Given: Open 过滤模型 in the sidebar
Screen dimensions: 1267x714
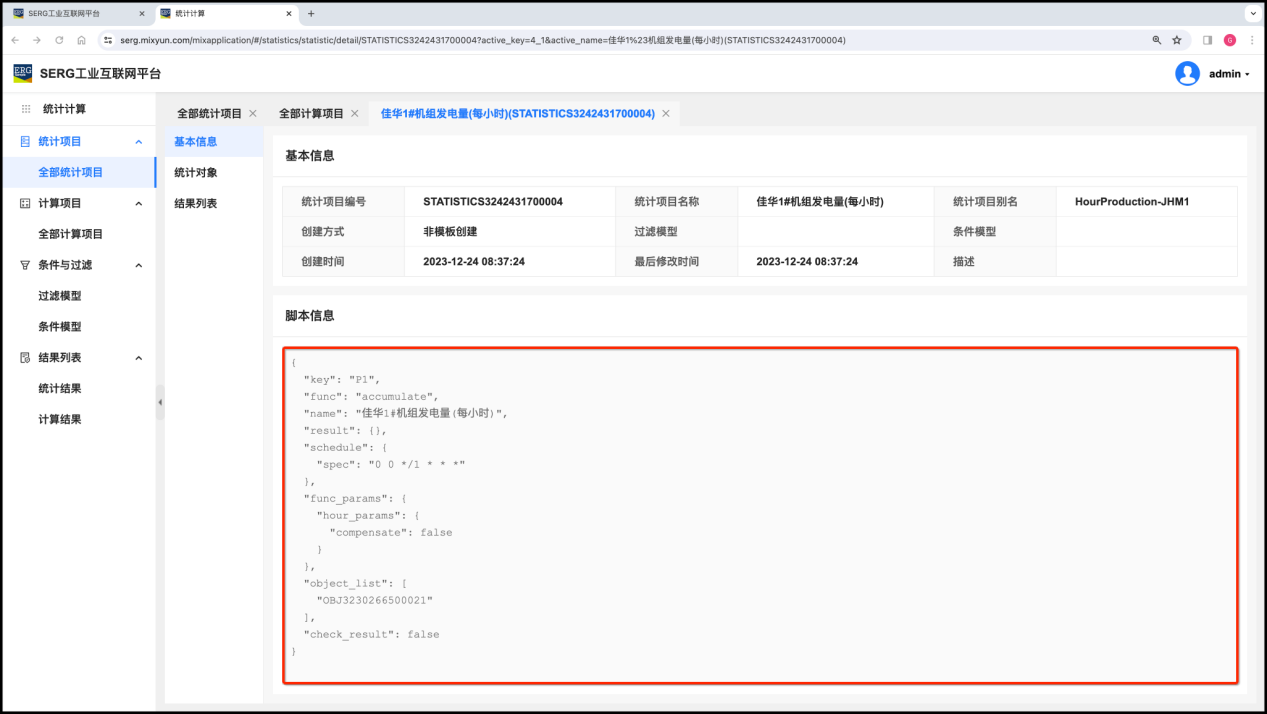Looking at the screenshot, I should pyautogui.click(x=60, y=296).
